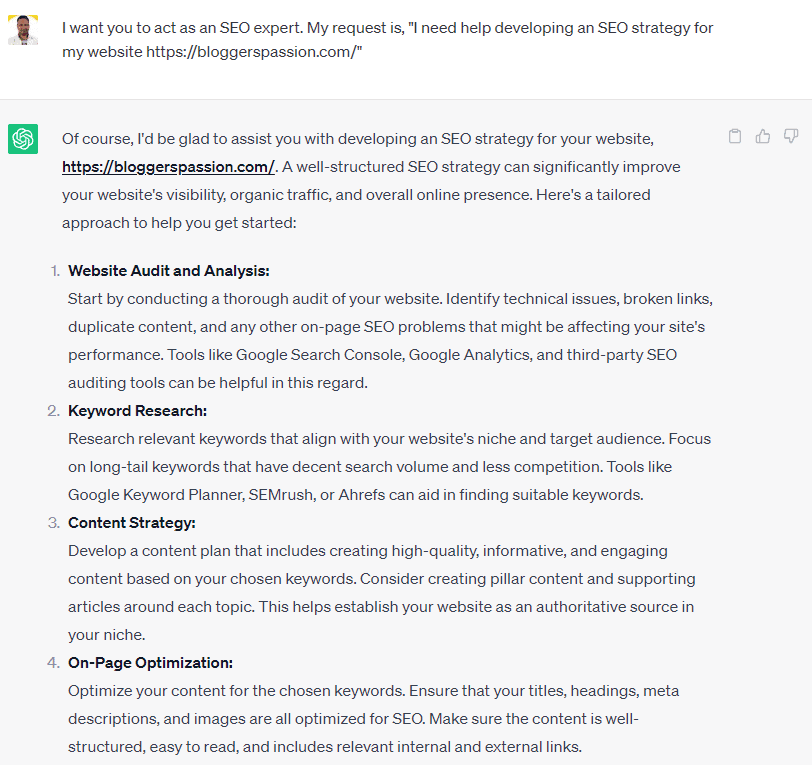Click the "Website Audit and Analysis" heading

pyautogui.click(x=169, y=271)
